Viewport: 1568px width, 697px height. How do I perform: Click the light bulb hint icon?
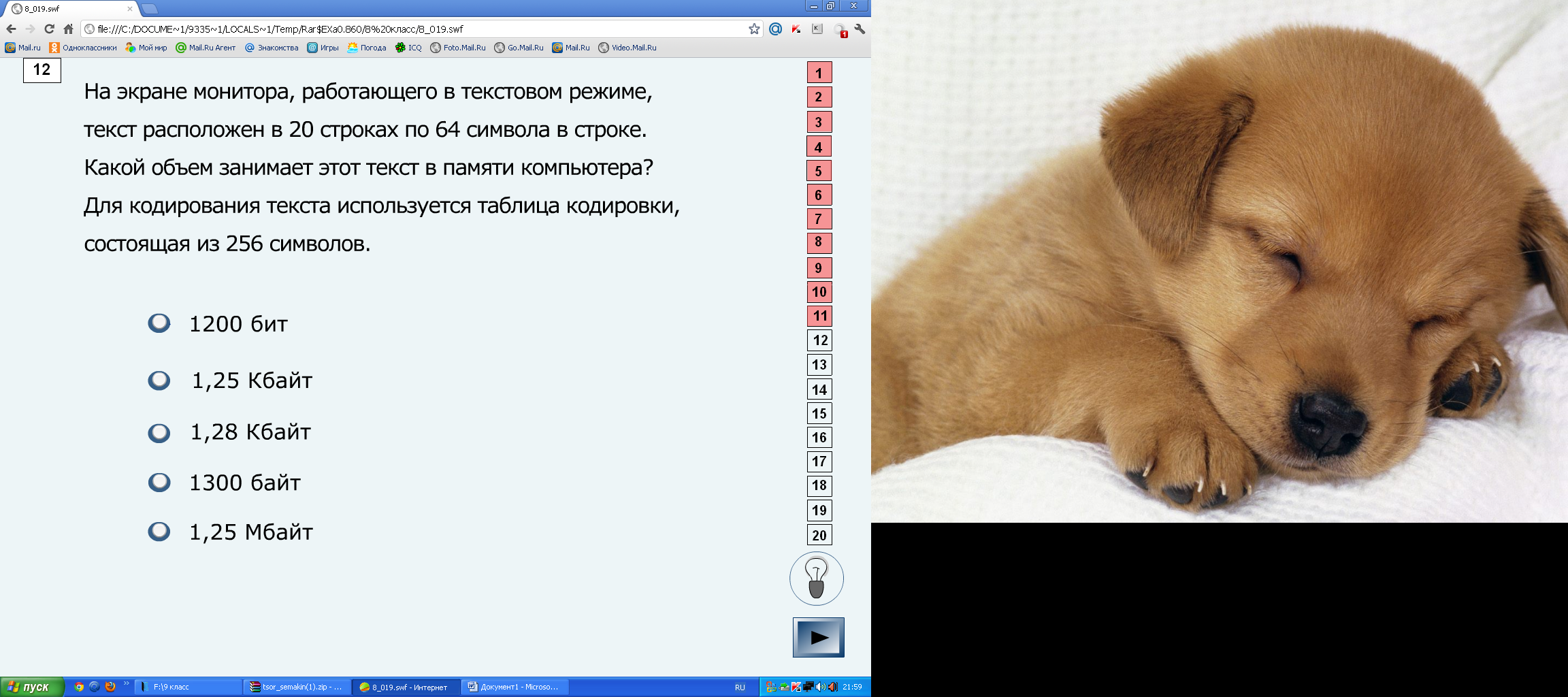coord(816,579)
